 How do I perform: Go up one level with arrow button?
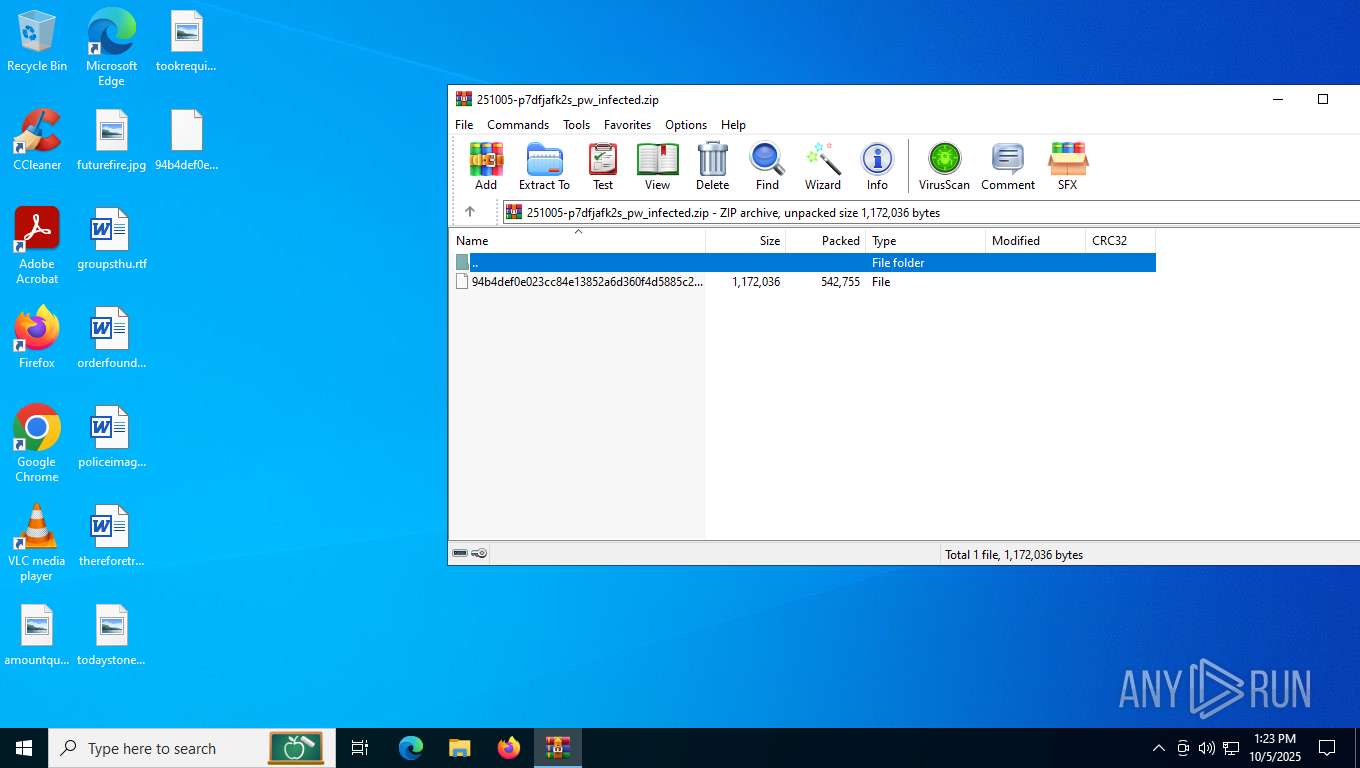[x=470, y=212]
